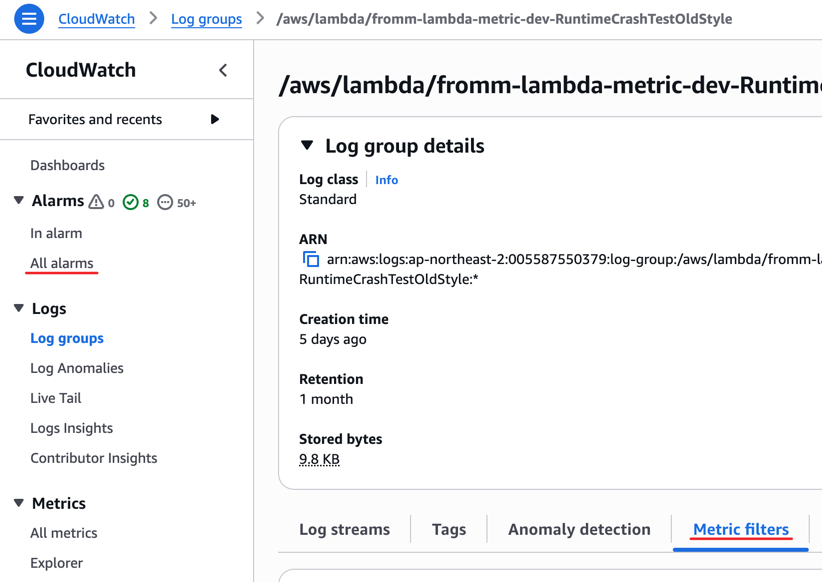Click the insufficient data ellipsis icon
The height and width of the screenshot is (582, 822).
165,202
